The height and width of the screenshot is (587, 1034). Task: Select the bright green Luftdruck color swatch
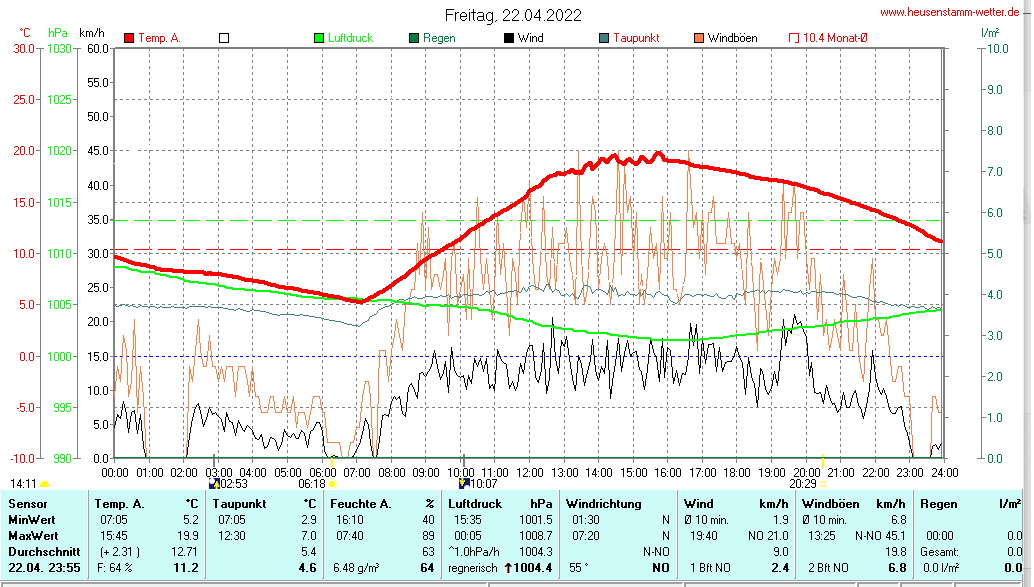(319, 38)
